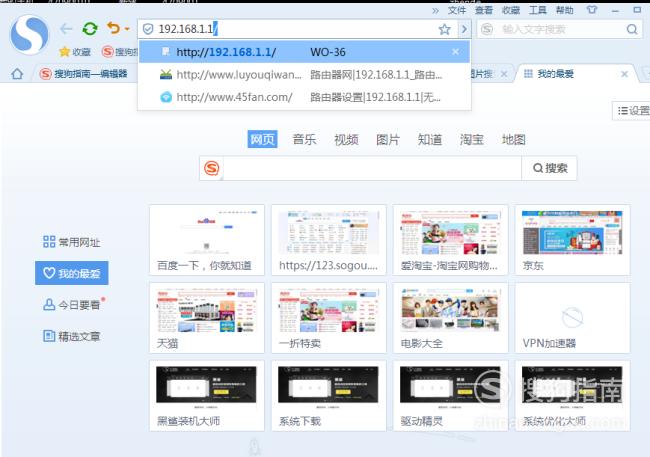This screenshot has height=457, width=650.
Task: Click the home icon on the tab bar
Action: pos(17,74)
